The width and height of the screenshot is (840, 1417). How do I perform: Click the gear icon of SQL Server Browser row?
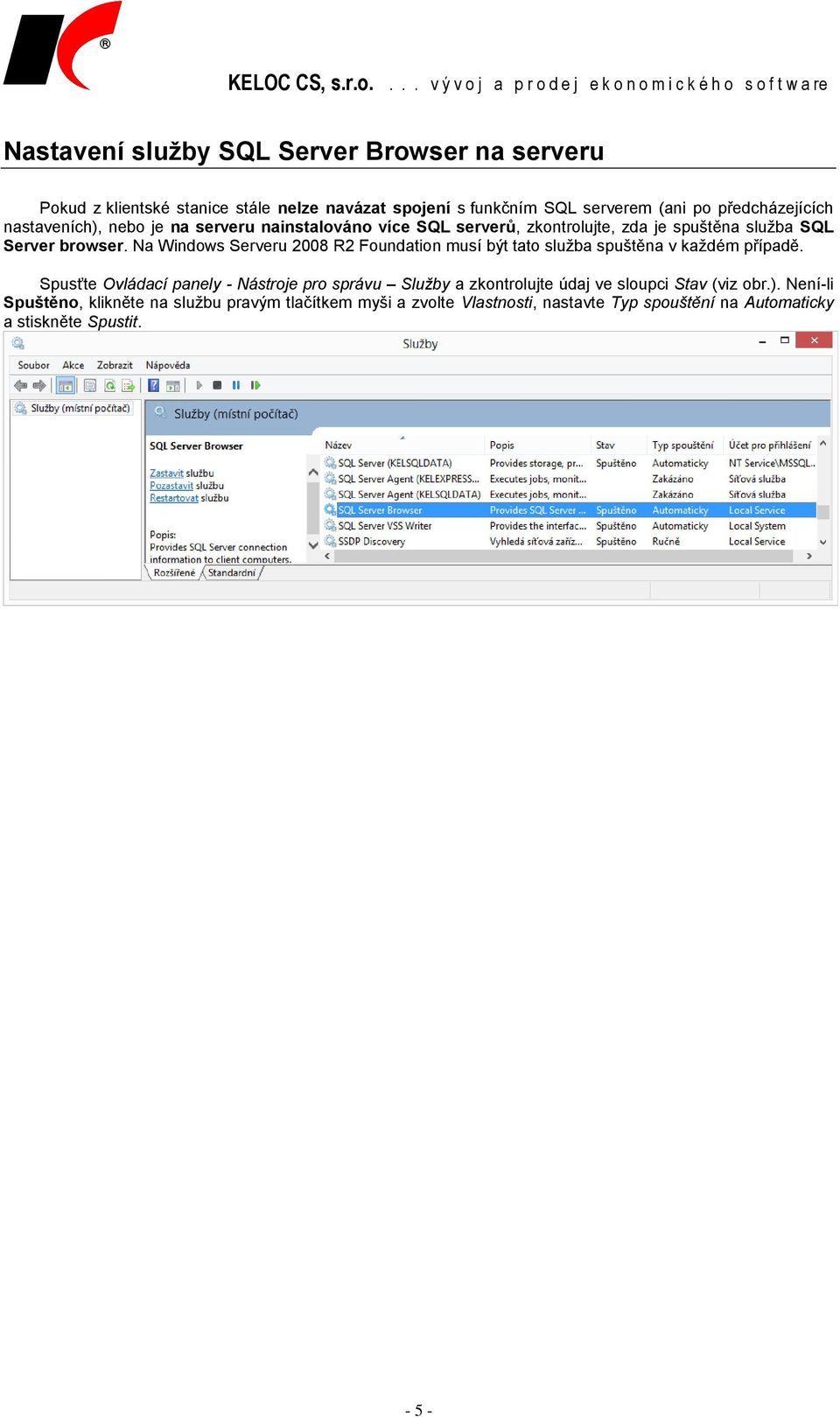pos(330,510)
